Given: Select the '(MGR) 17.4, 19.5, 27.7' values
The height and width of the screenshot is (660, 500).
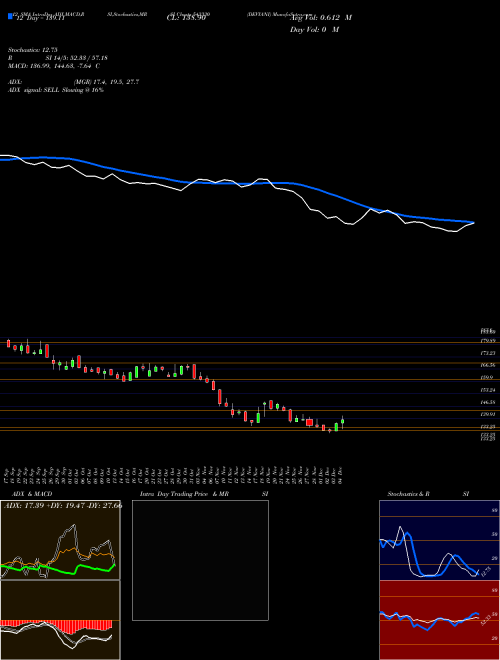Looking at the screenshot, I should (106, 82).
